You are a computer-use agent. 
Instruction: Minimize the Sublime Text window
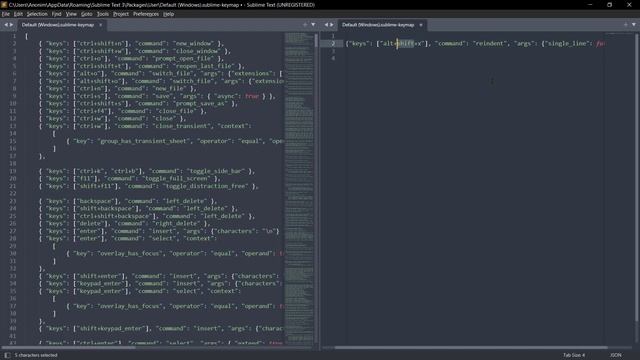point(590,4)
